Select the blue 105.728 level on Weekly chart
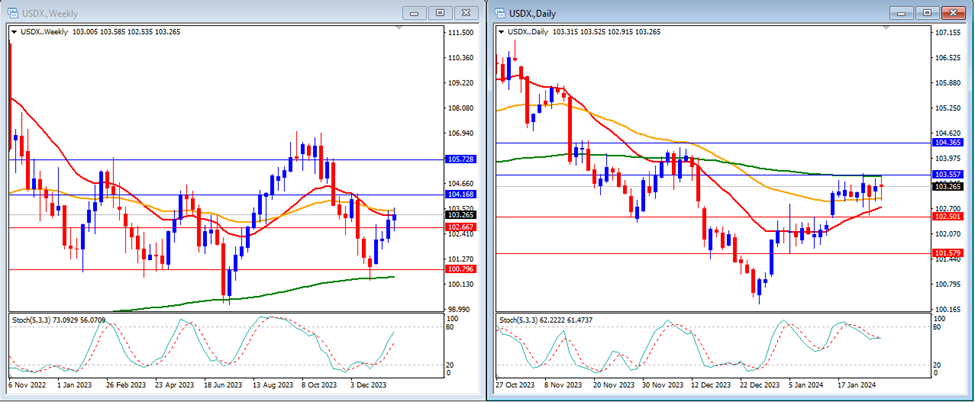This screenshot has width=975, height=402. (461, 159)
